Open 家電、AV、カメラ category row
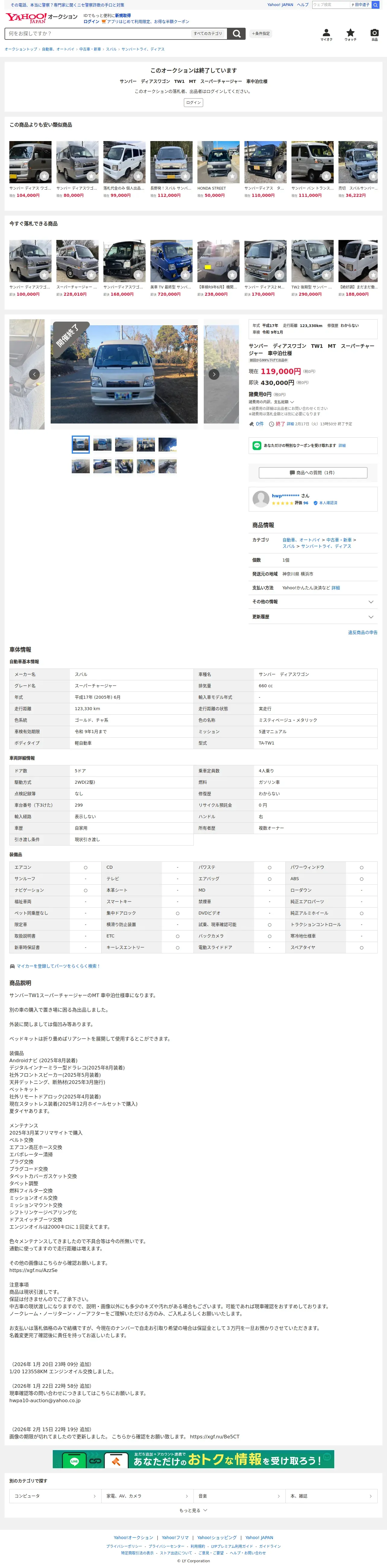The height and width of the screenshot is (1568, 387). pos(147,1496)
